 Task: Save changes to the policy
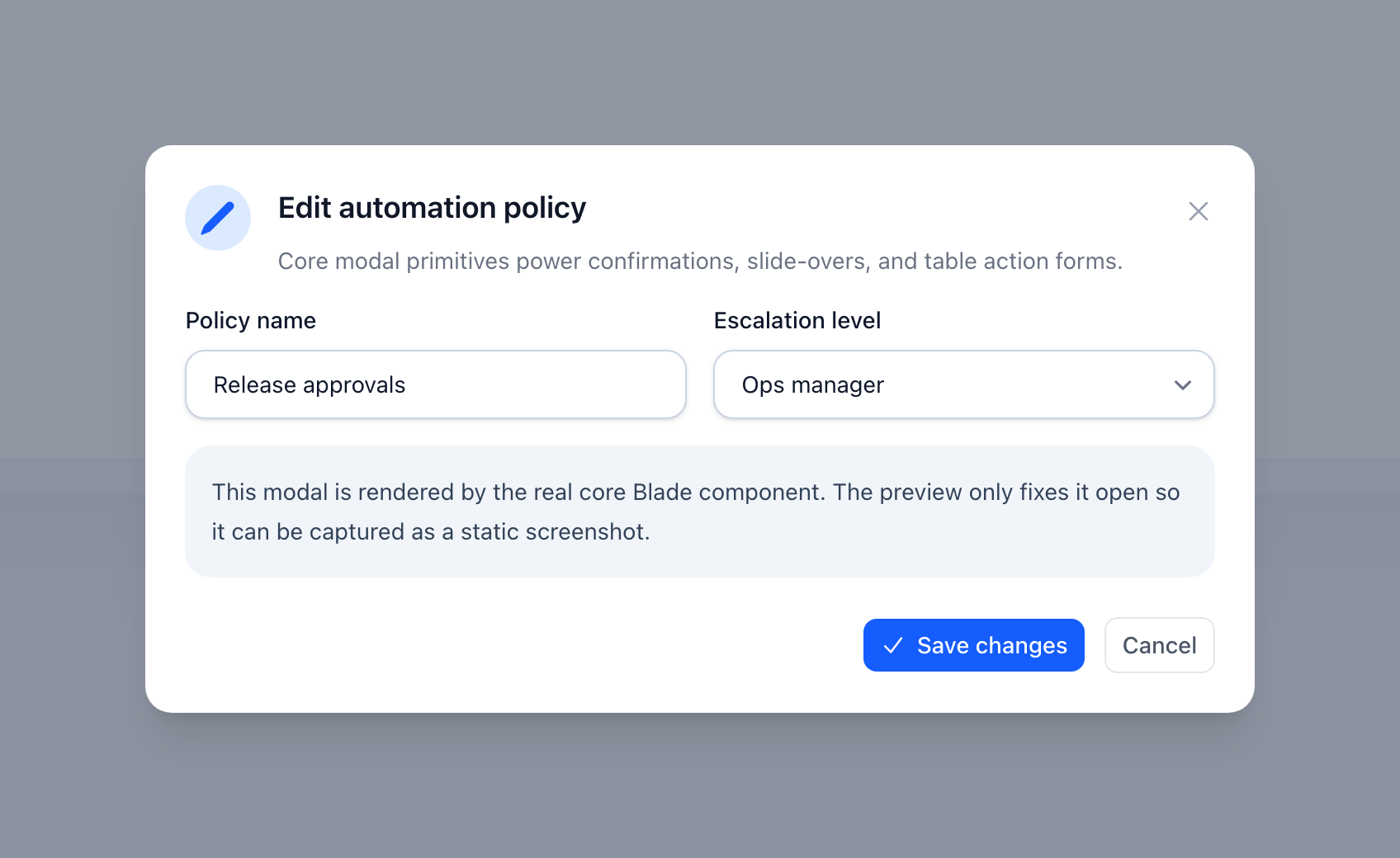(x=973, y=645)
